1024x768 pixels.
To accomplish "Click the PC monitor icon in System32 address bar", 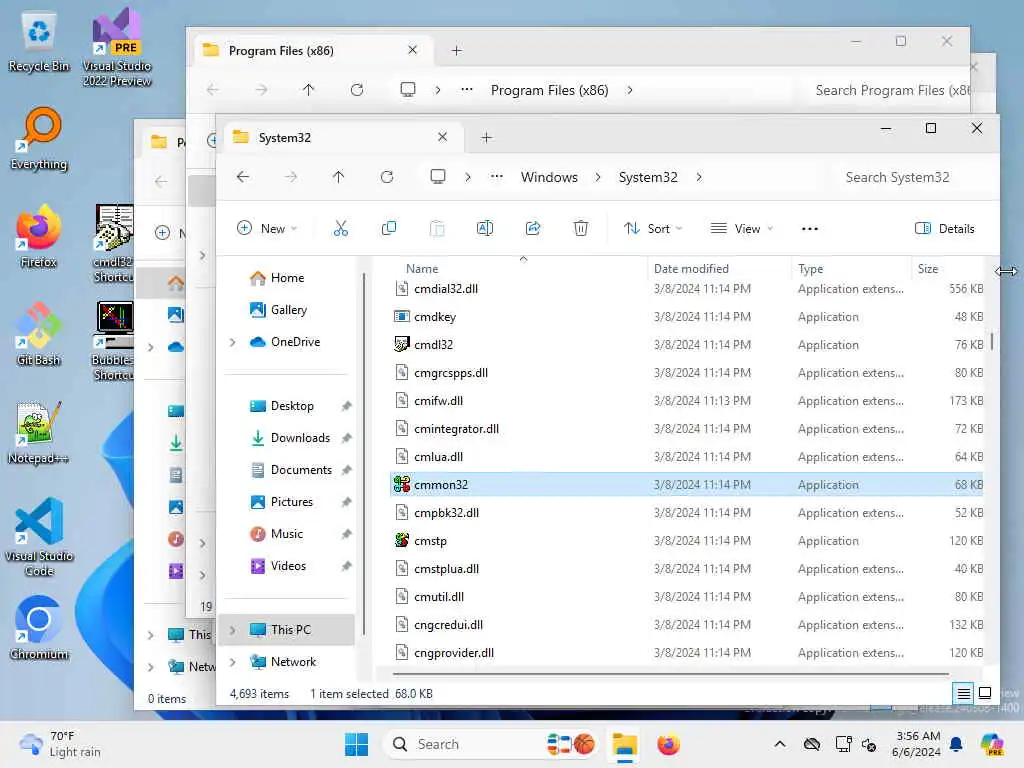I will coord(438,177).
